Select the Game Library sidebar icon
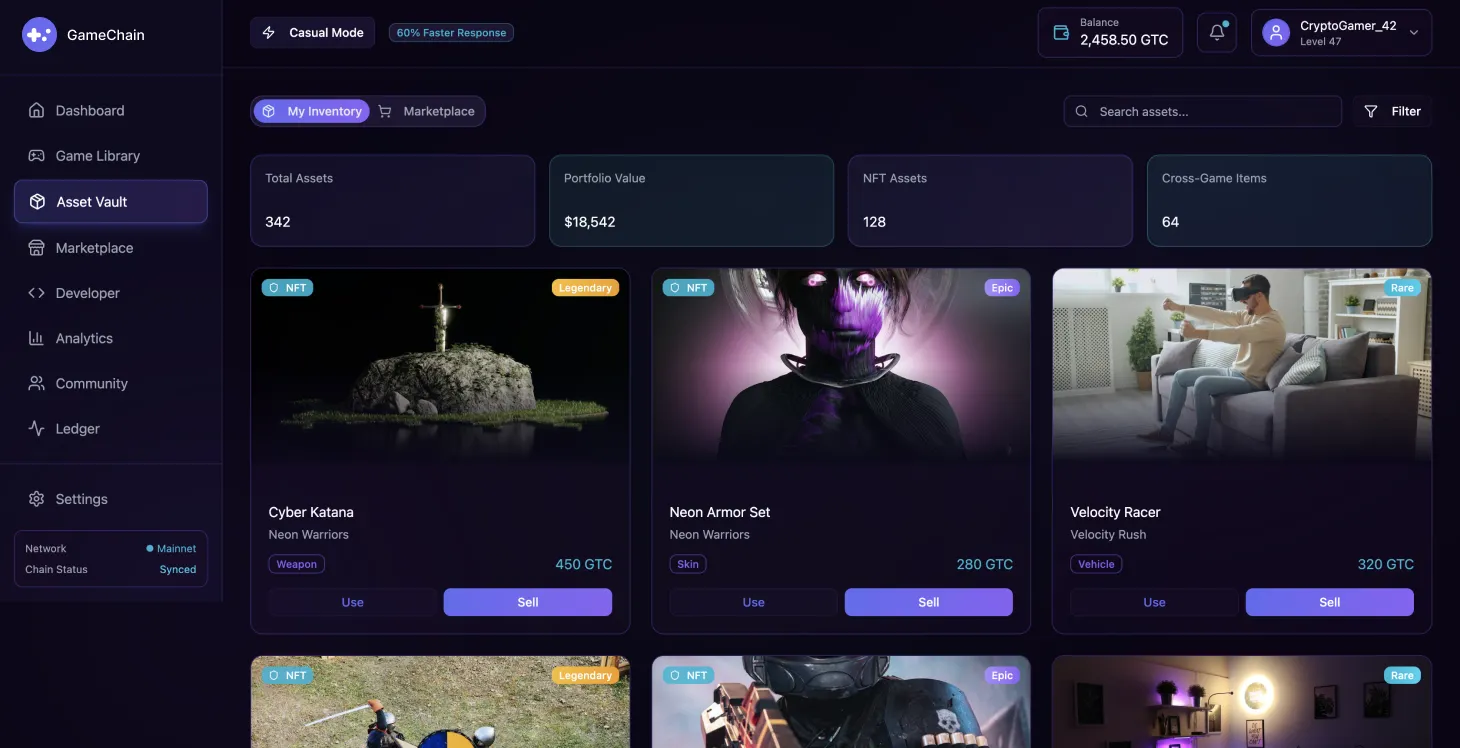Screen dimensions: 1460x748 pos(35,155)
